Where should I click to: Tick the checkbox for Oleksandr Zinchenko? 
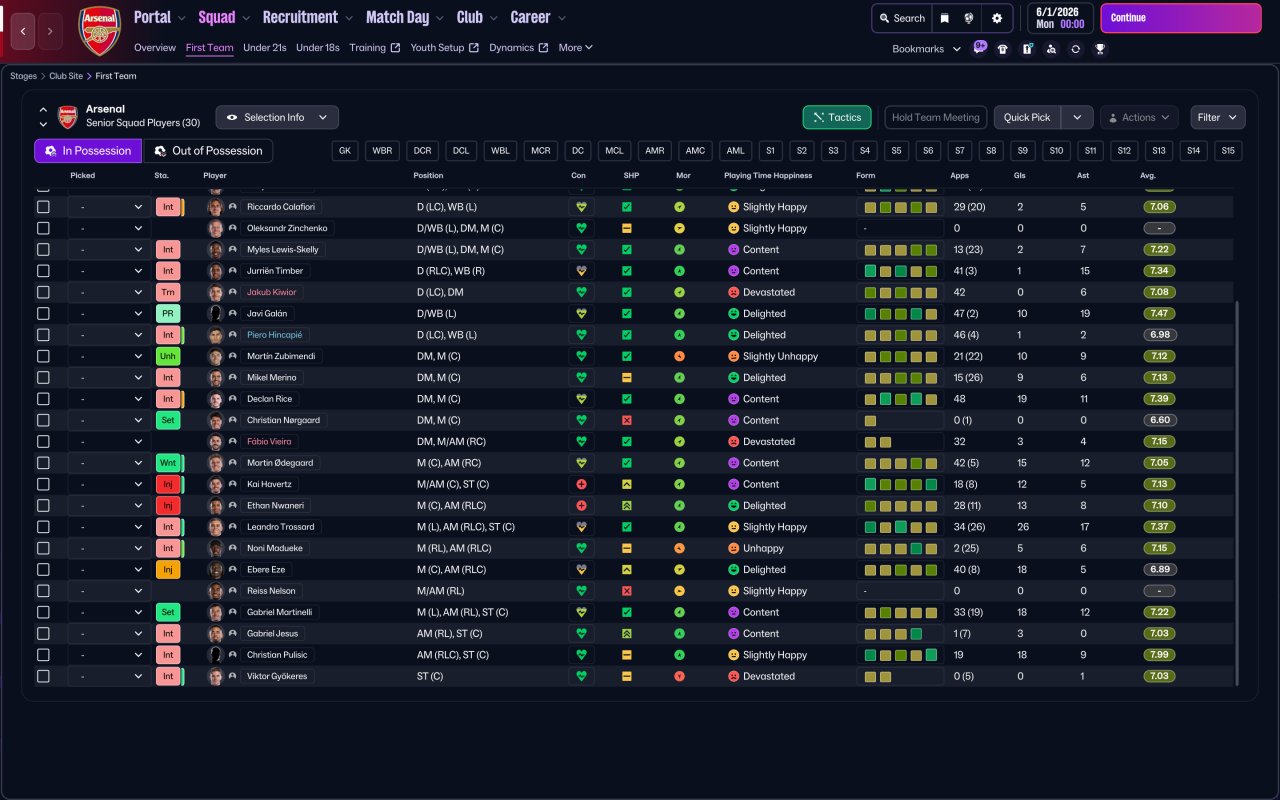tap(43, 228)
